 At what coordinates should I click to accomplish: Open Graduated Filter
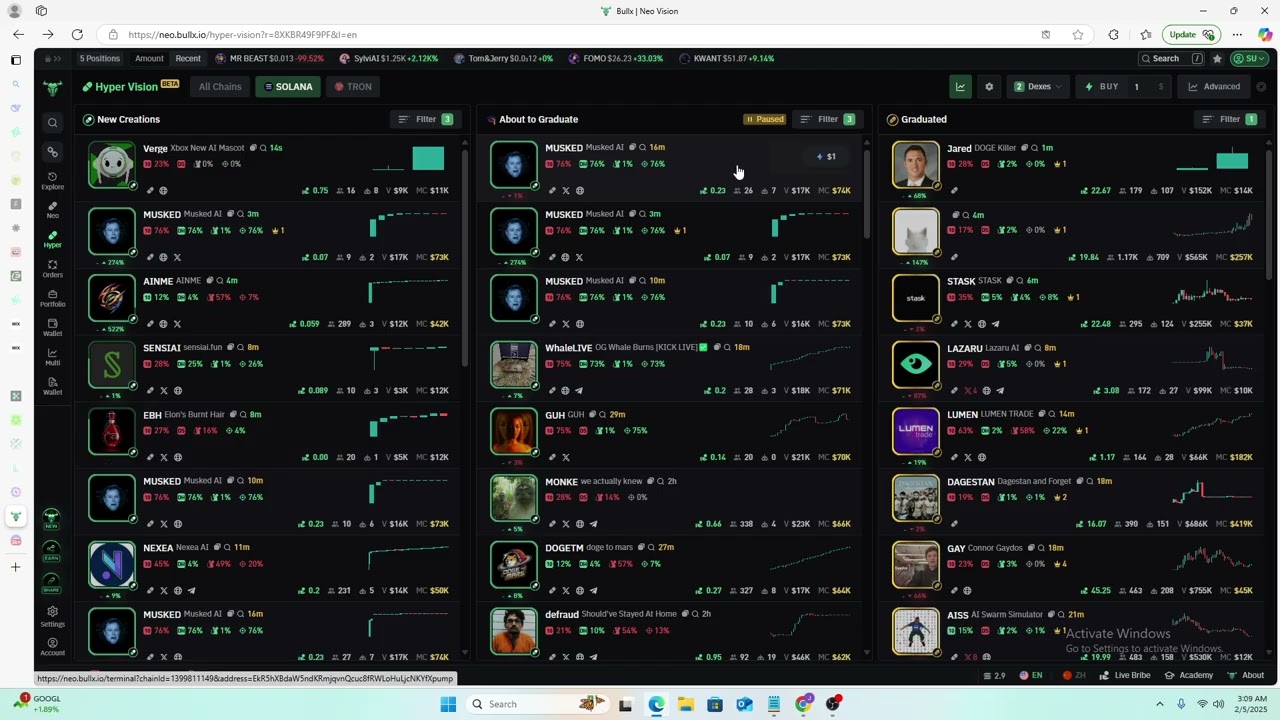1229,120
